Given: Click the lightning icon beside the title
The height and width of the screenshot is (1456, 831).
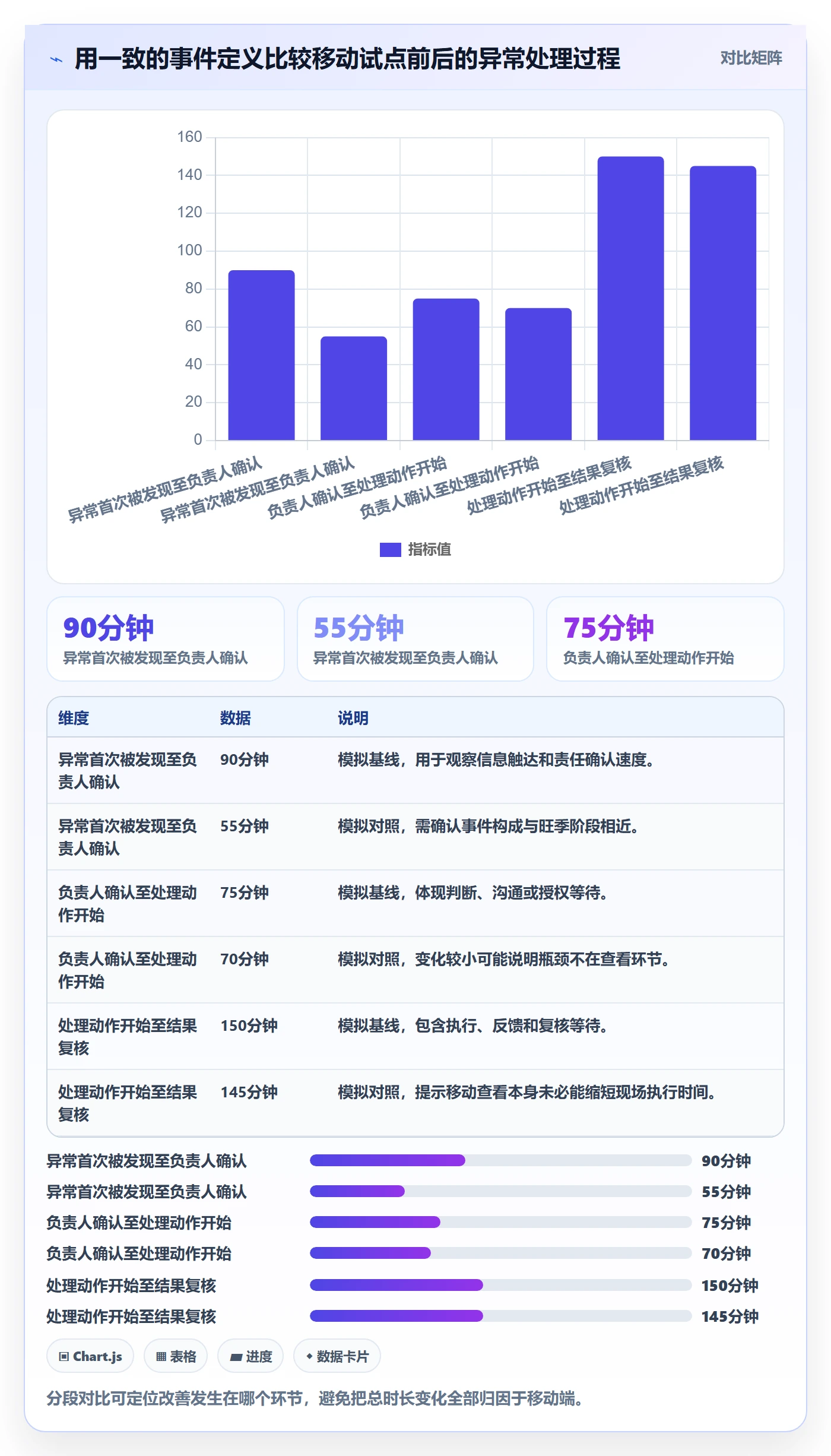Looking at the screenshot, I should tap(56, 59).
